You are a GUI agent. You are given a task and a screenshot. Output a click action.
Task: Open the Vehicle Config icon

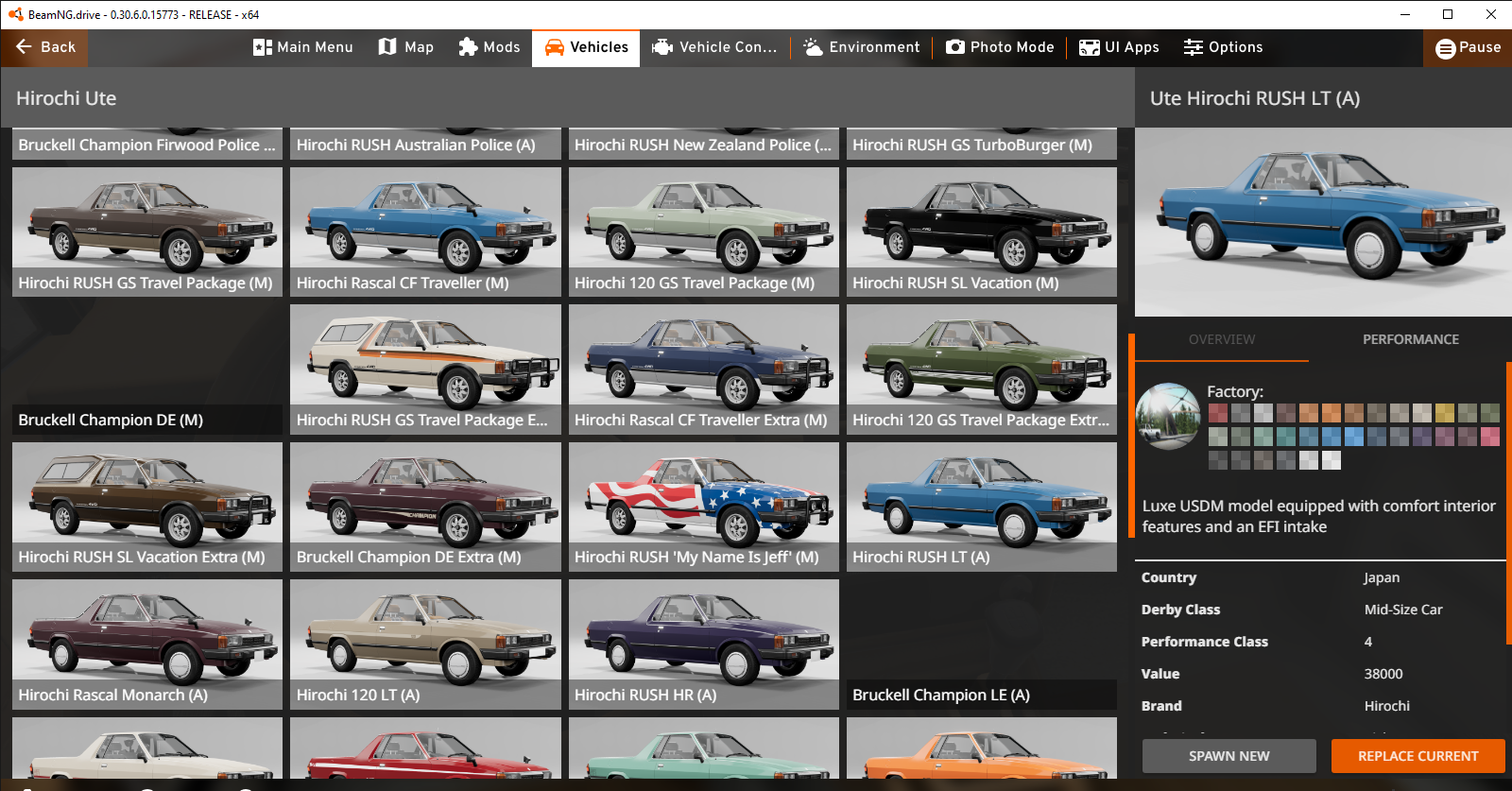point(662,47)
